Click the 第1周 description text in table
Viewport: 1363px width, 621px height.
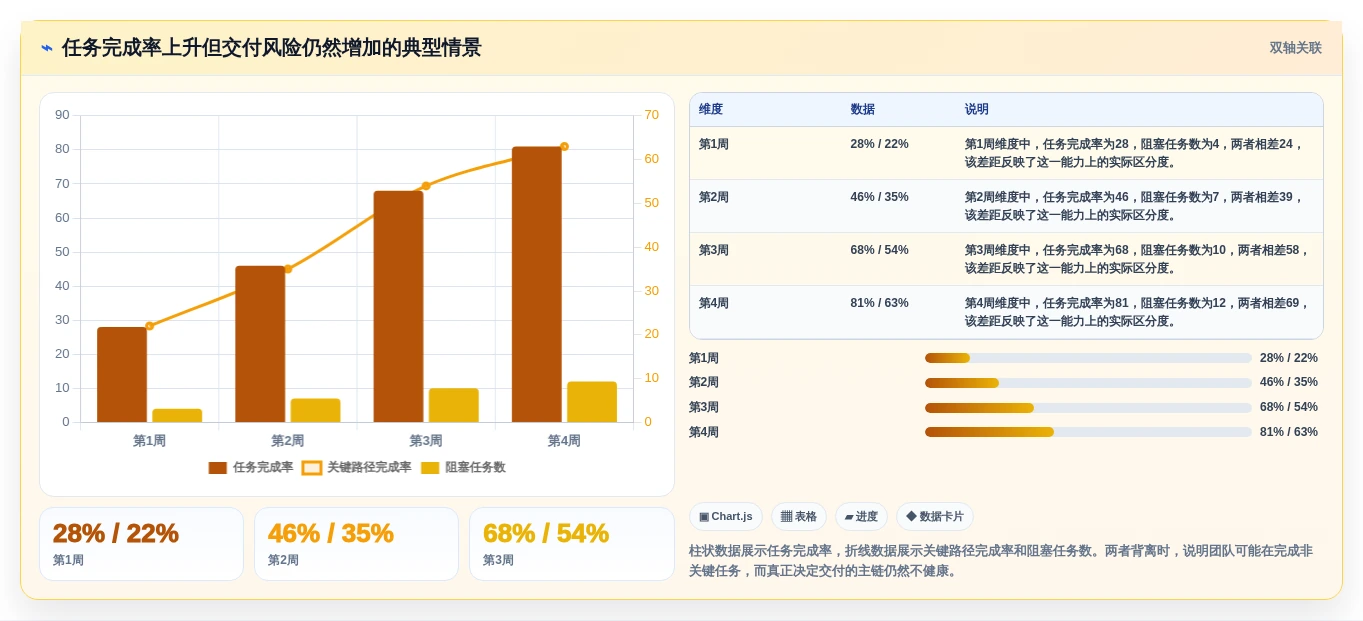click(x=1134, y=153)
